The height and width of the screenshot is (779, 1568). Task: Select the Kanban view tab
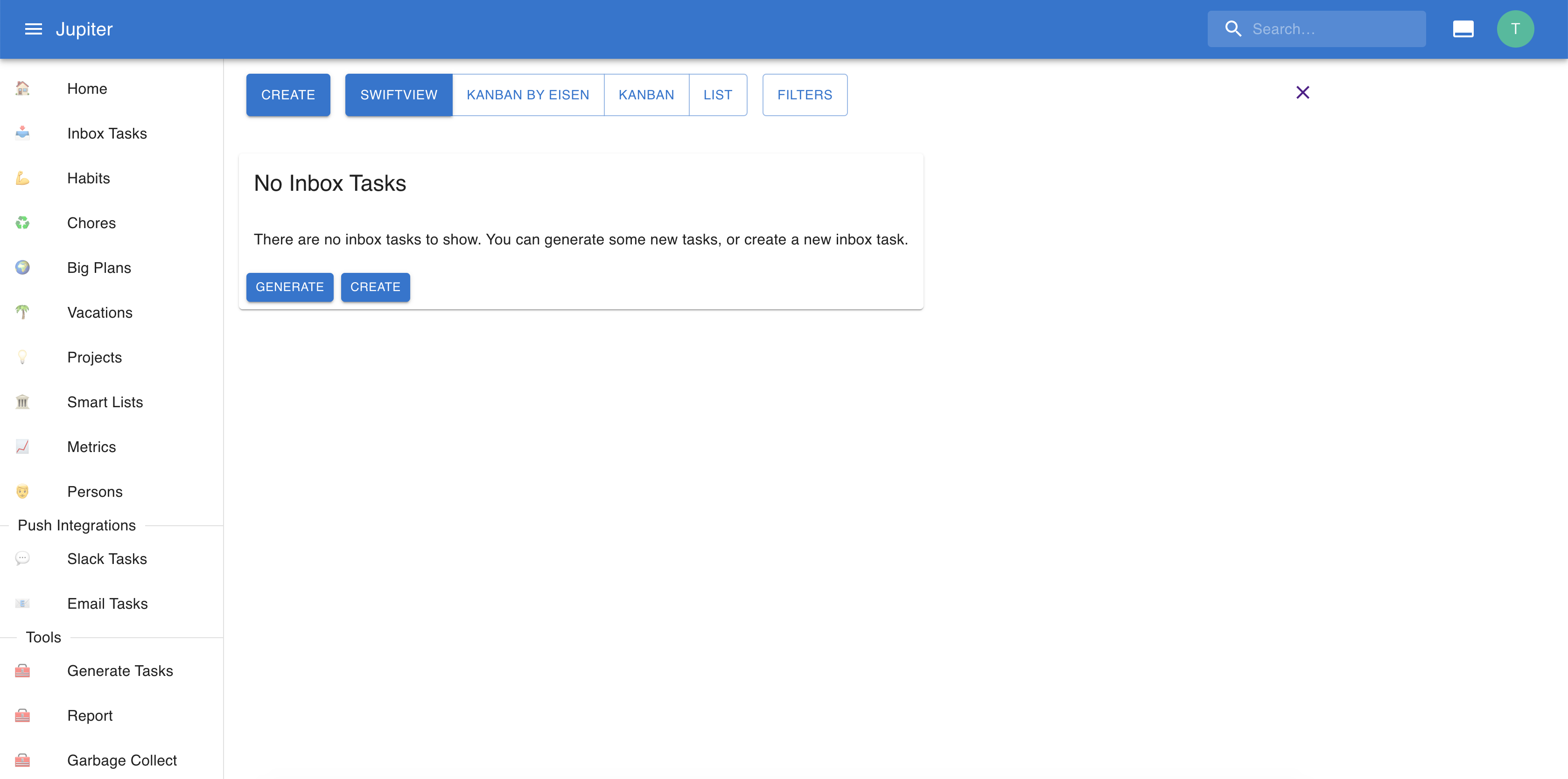click(x=646, y=95)
